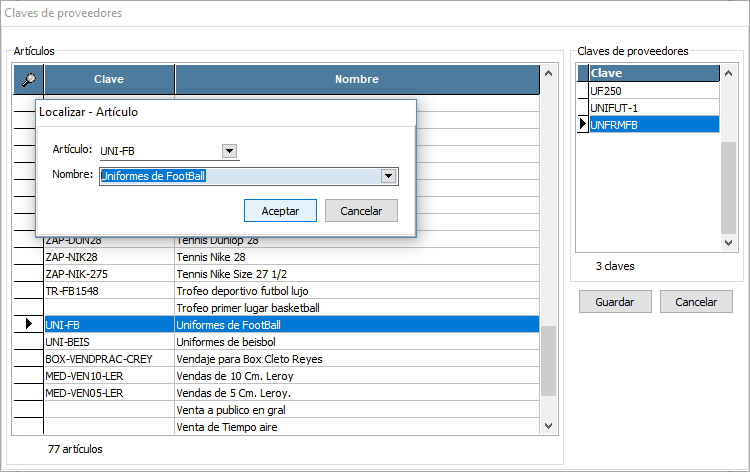Click Cancelar below the proveedores list
Image resolution: width=750 pixels, height=472 pixels.
(696, 302)
